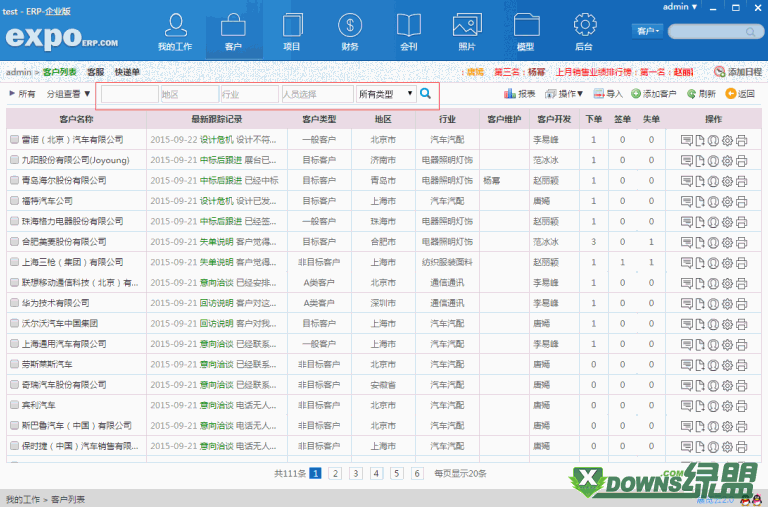This screenshot has height=507, width=768.
Task: Sort by 客户名称 column header
Action: (76, 119)
